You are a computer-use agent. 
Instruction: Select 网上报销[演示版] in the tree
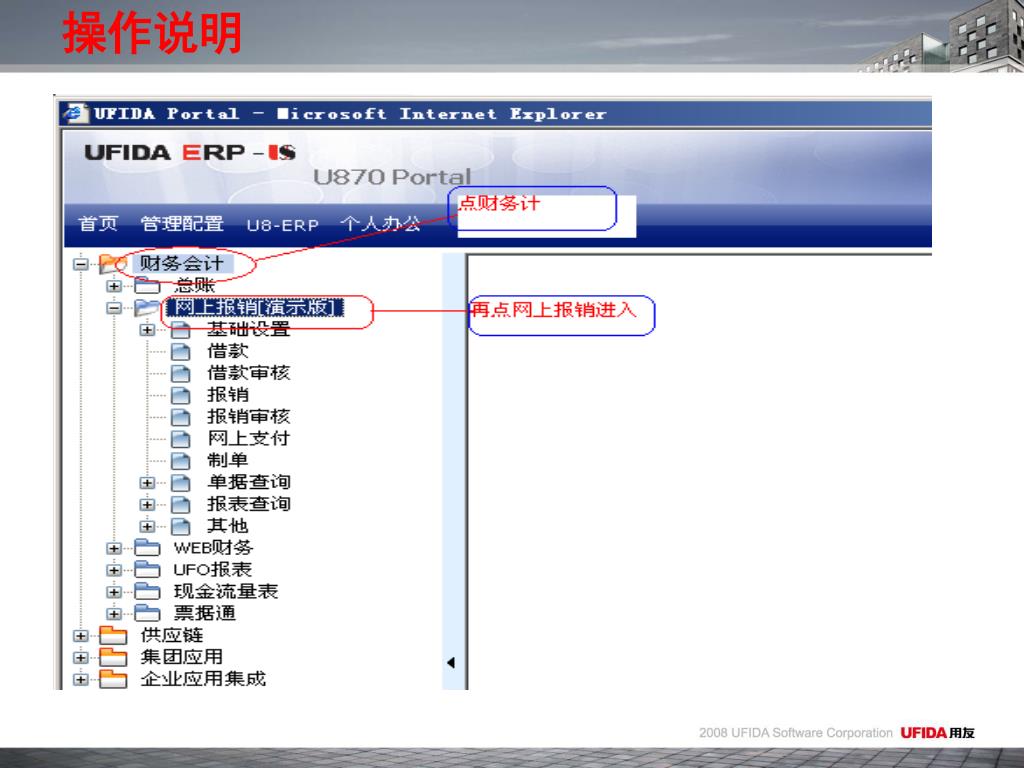pos(255,308)
